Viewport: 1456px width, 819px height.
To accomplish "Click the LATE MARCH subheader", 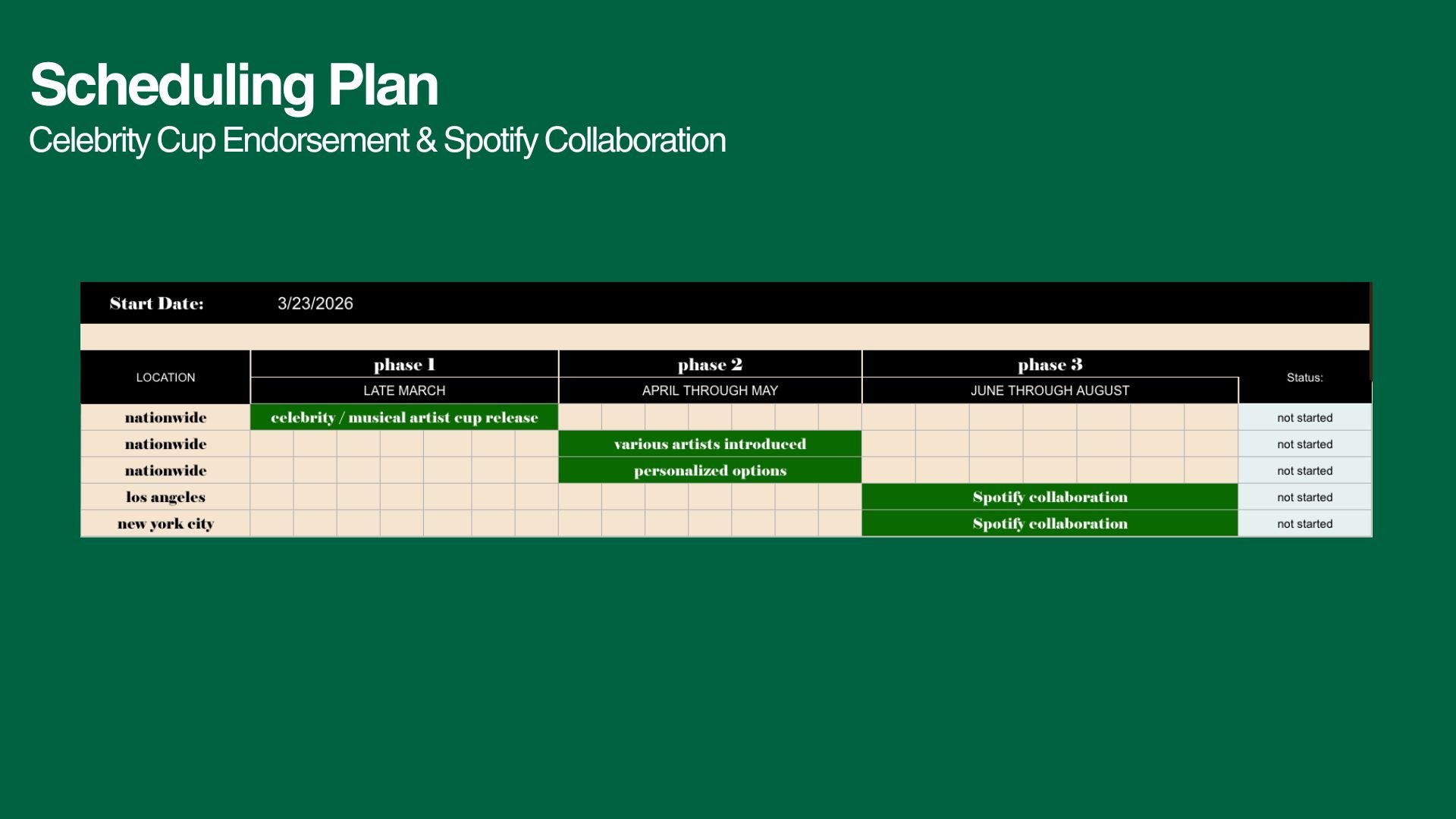I will [404, 391].
